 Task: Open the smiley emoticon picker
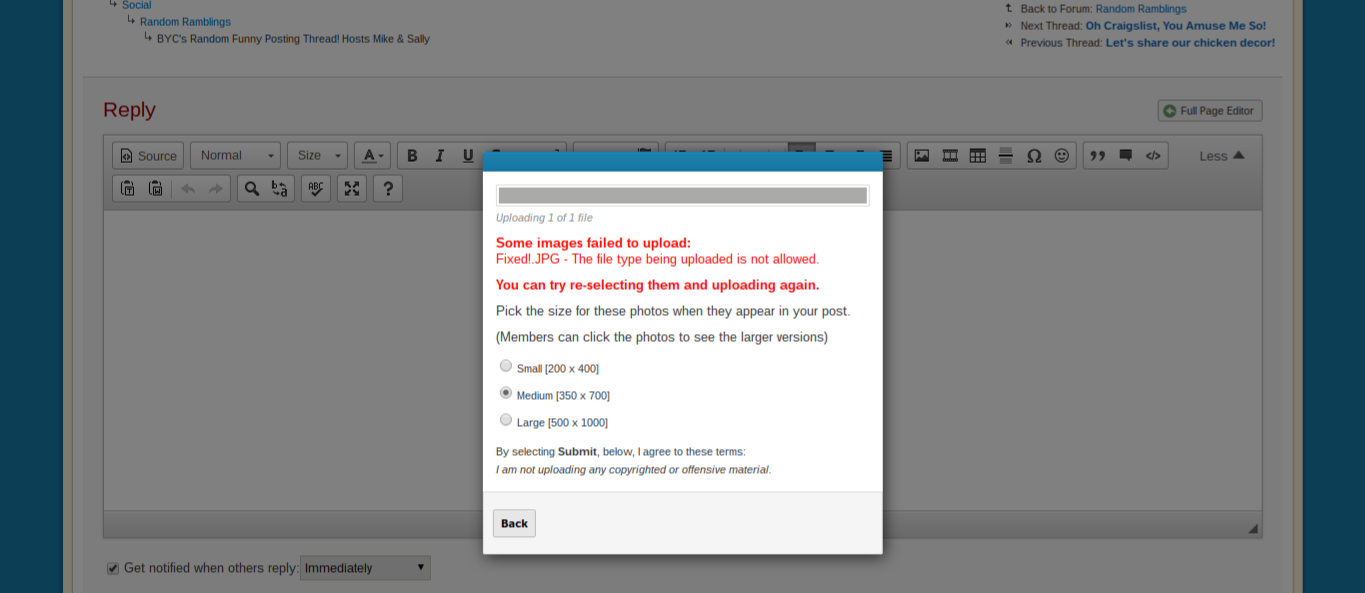tap(1062, 156)
